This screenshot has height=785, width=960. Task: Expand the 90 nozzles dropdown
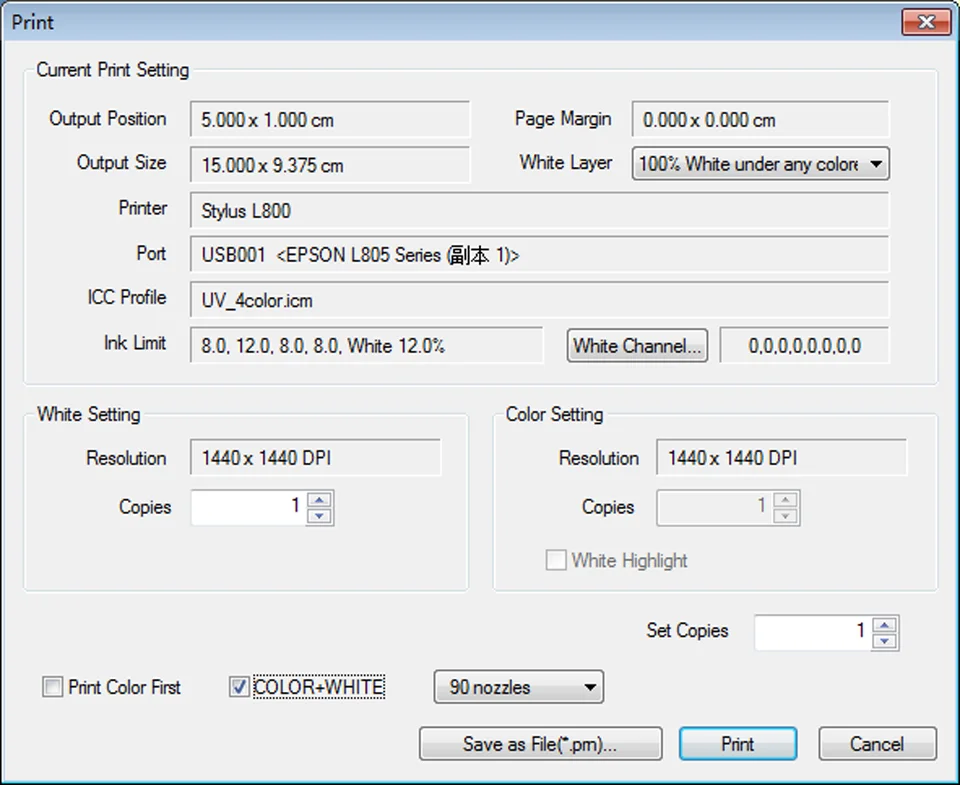point(519,687)
